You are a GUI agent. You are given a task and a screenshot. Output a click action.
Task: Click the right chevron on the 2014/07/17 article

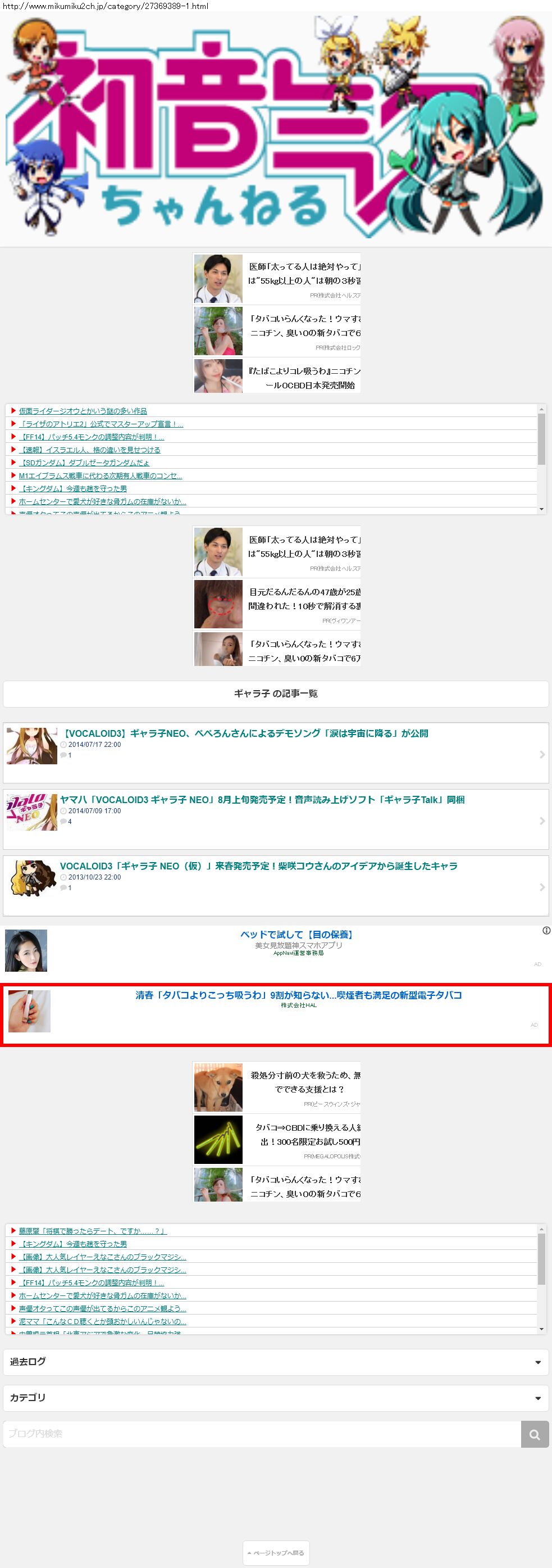(x=542, y=754)
